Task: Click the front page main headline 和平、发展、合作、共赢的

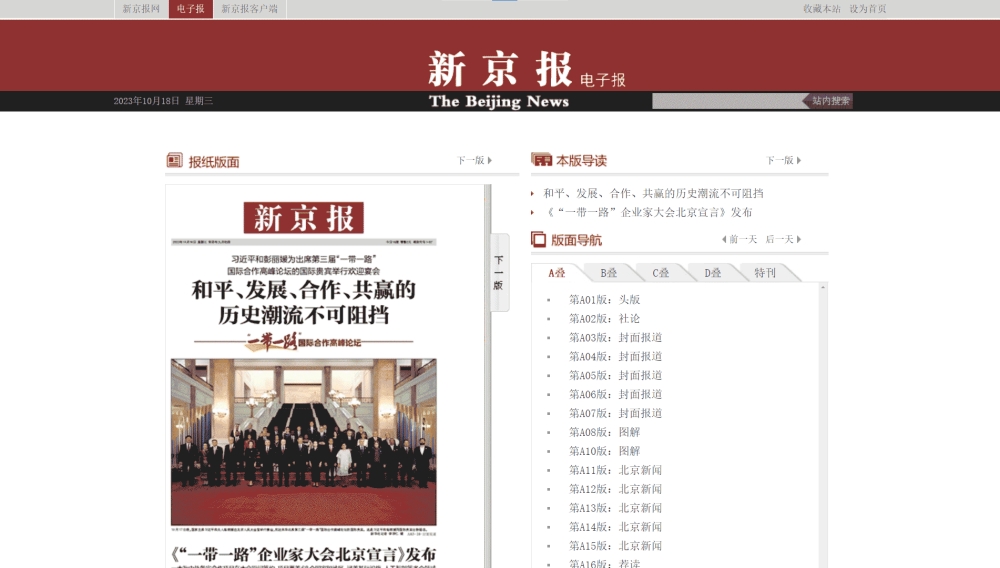Action: 304,290
